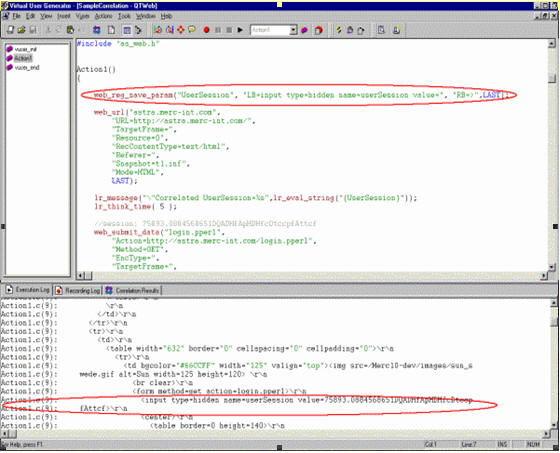Click the INS indicator in the status bar
The height and width of the screenshot is (453, 560).
(502, 444)
